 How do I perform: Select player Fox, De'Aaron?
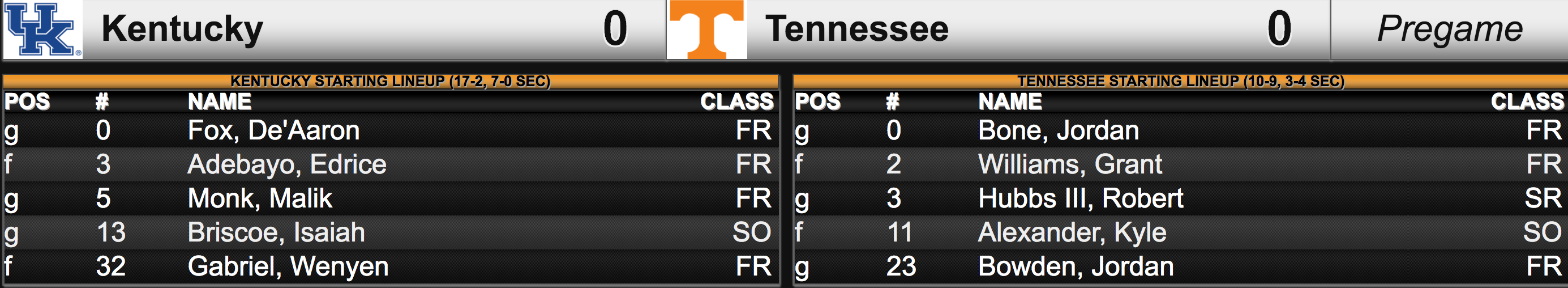pos(273,130)
